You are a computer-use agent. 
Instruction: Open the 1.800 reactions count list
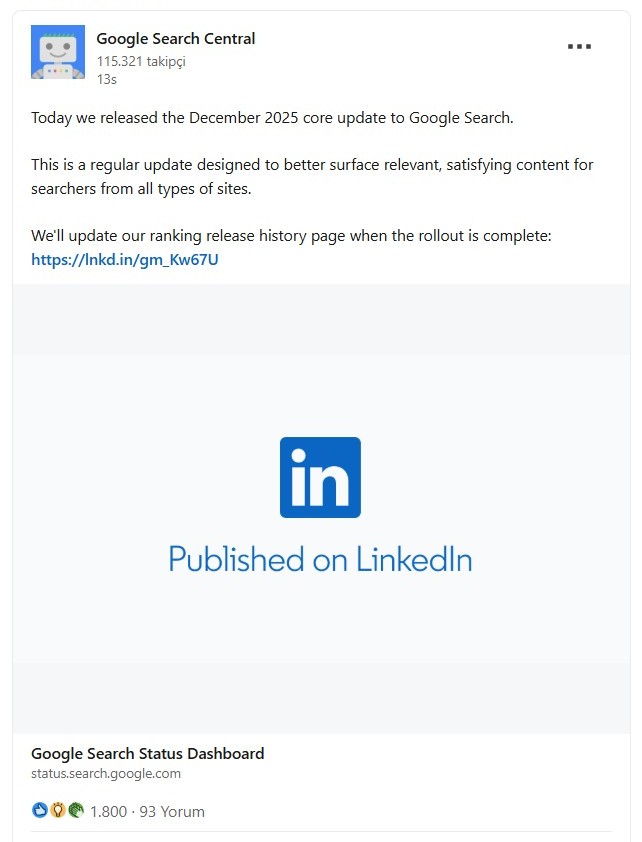(x=108, y=811)
